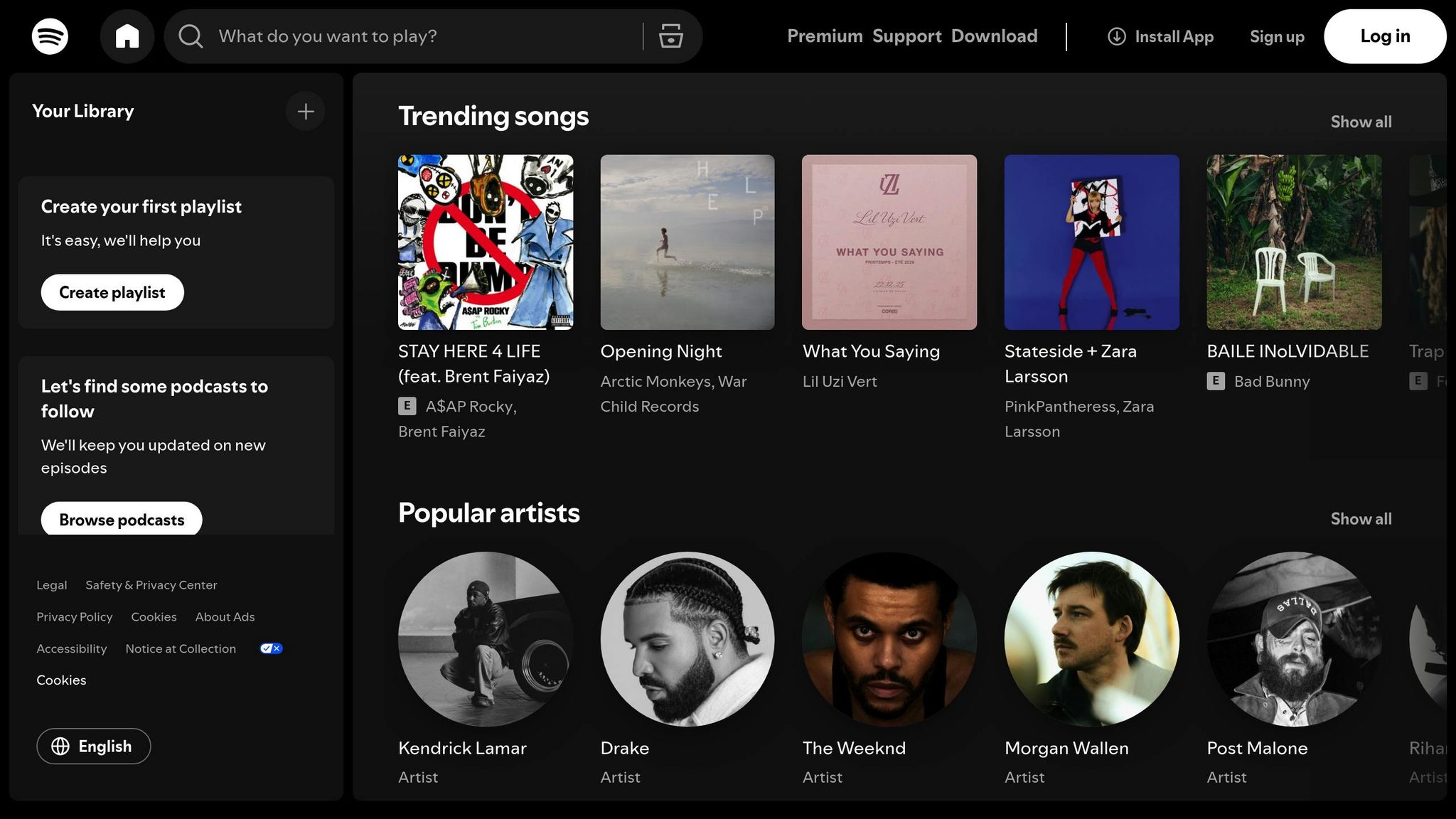Click the search magnifier icon
1456x819 pixels.
[190, 36]
